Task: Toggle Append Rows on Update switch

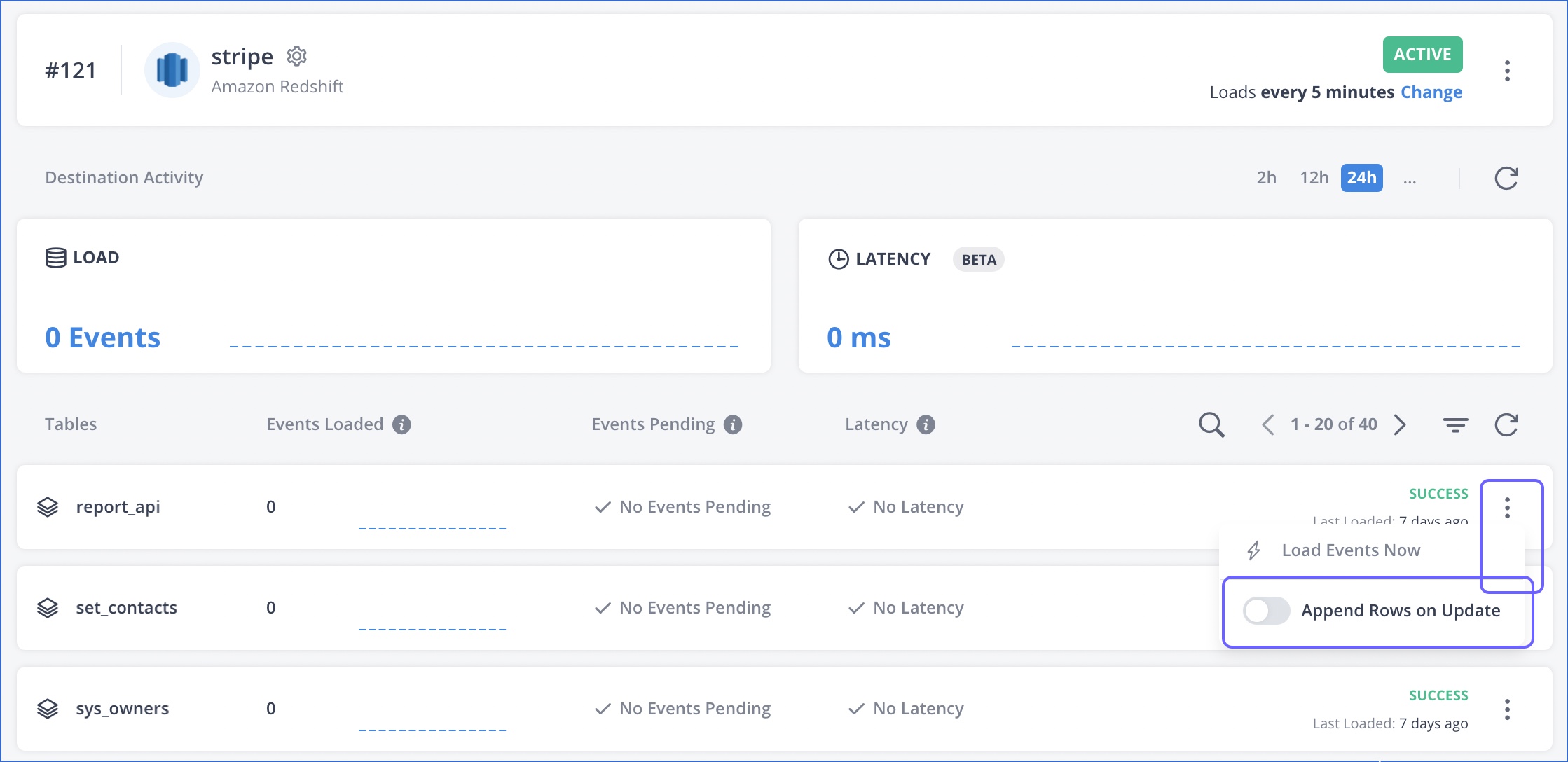Action: tap(1265, 610)
